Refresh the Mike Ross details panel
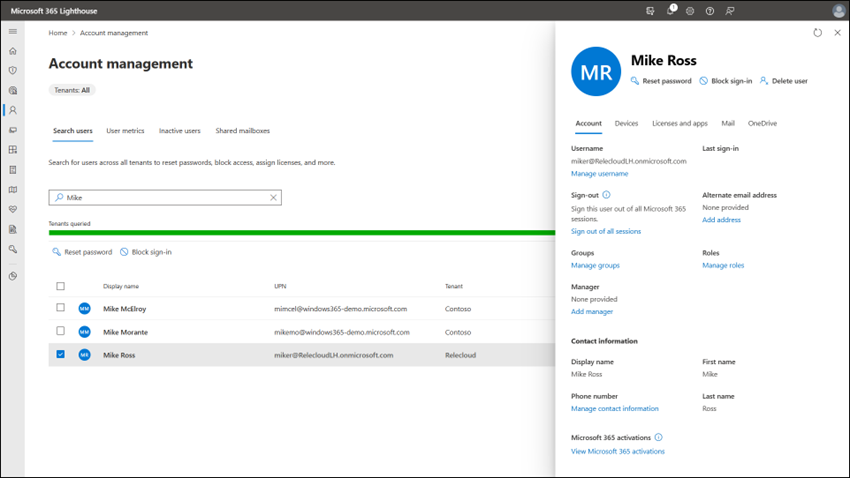The width and height of the screenshot is (850, 478). [817, 33]
